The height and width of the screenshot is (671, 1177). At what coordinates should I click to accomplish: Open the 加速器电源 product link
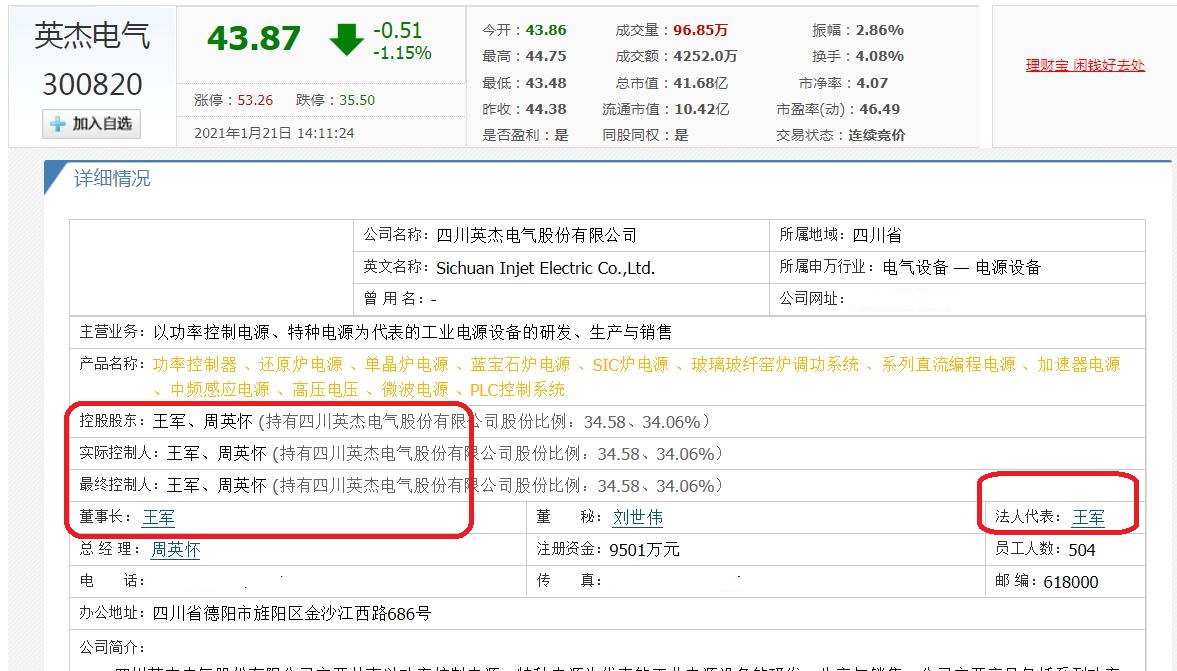point(1079,365)
